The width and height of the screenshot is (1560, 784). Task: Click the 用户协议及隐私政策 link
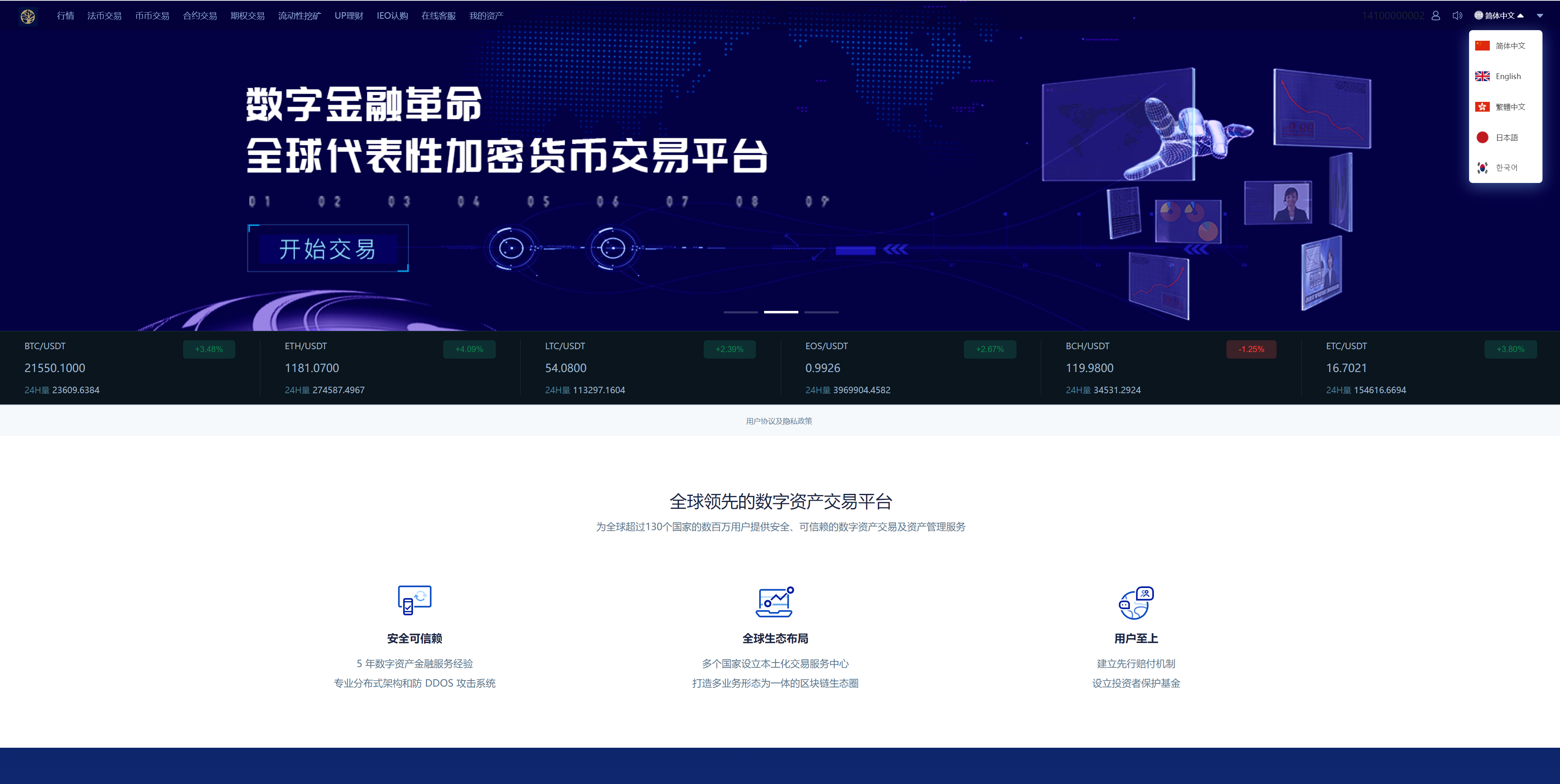click(x=779, y=421)
